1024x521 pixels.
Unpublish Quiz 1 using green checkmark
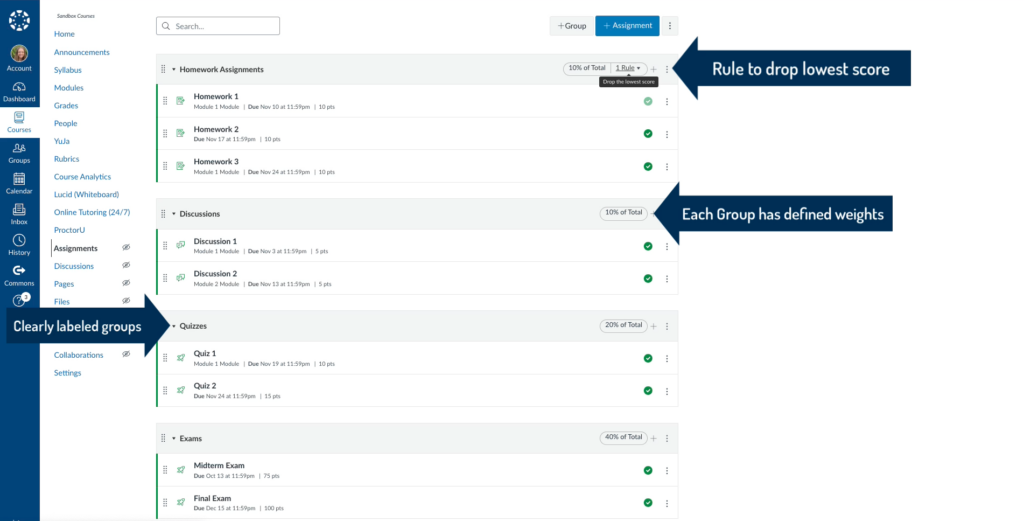point(648,358)
